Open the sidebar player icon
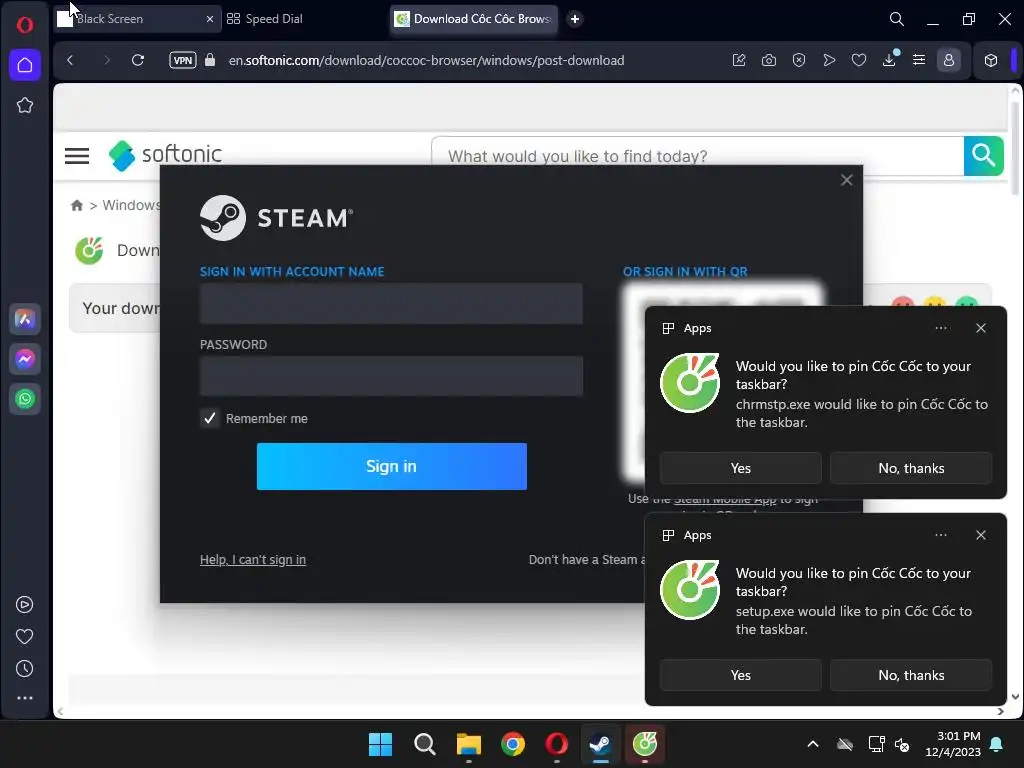Viewport: 1024px width, 768px height. point(25,605)
